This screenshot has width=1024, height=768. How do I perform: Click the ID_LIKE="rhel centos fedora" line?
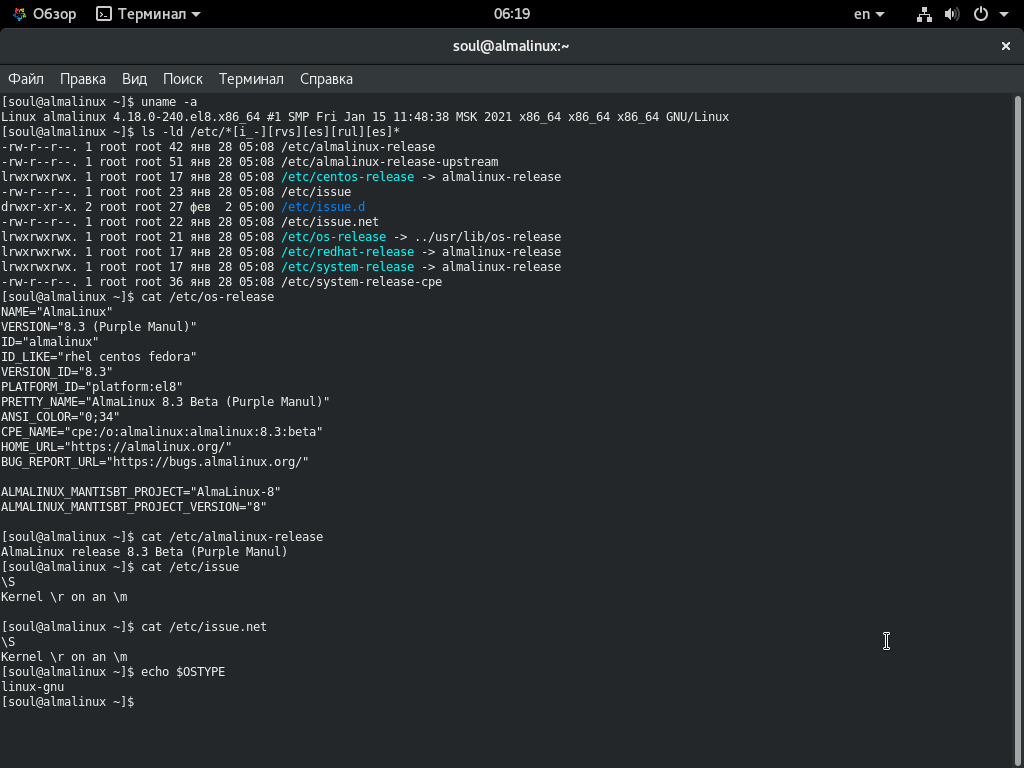tap(99, 357)
